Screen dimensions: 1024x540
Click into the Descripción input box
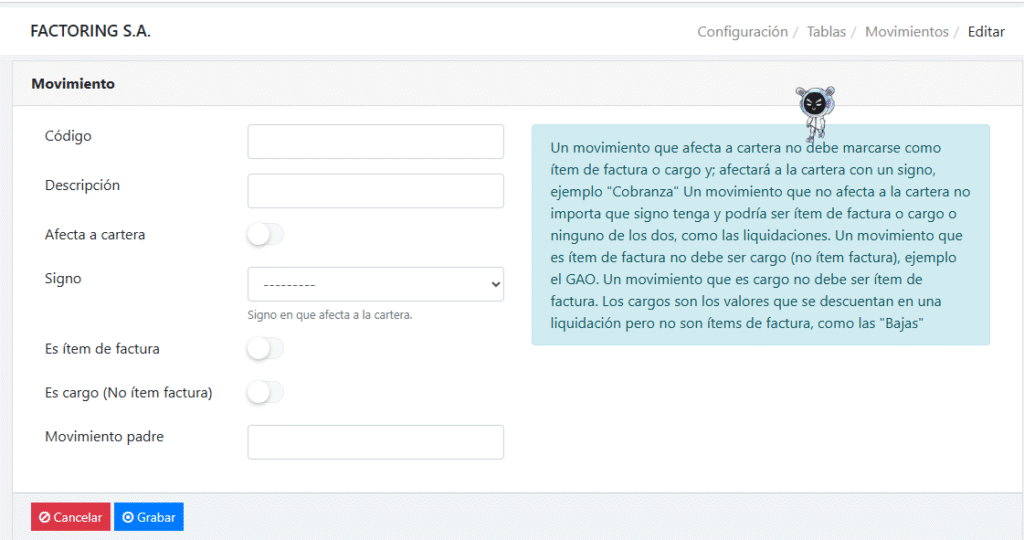(x=375, y=191)
